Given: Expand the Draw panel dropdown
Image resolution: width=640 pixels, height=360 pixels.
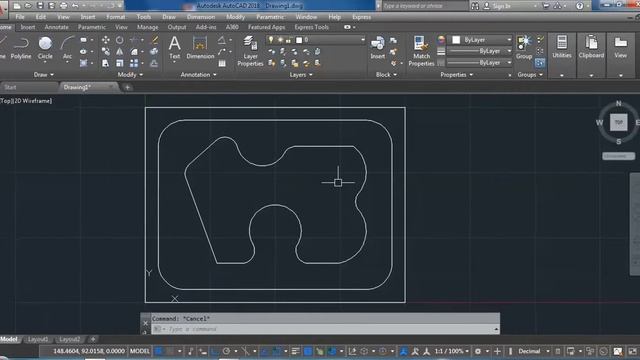Looking at the screenshot, I should [44, 75].
